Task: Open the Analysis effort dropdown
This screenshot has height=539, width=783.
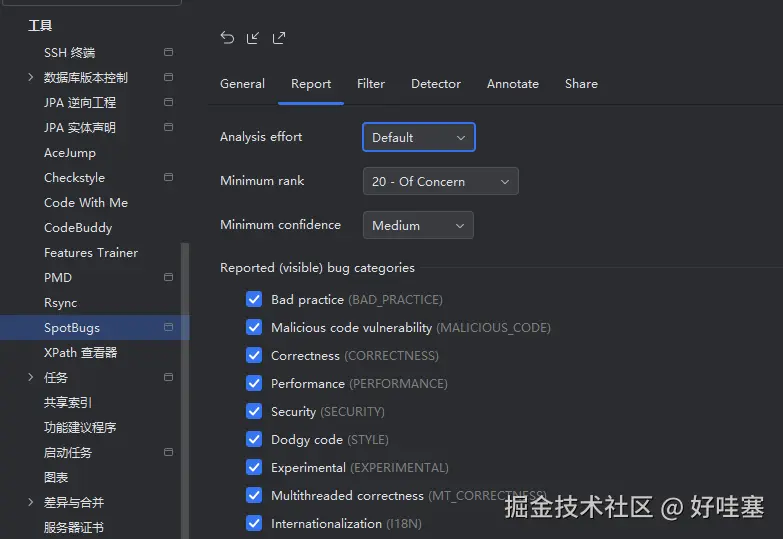Action: point(418,137)
